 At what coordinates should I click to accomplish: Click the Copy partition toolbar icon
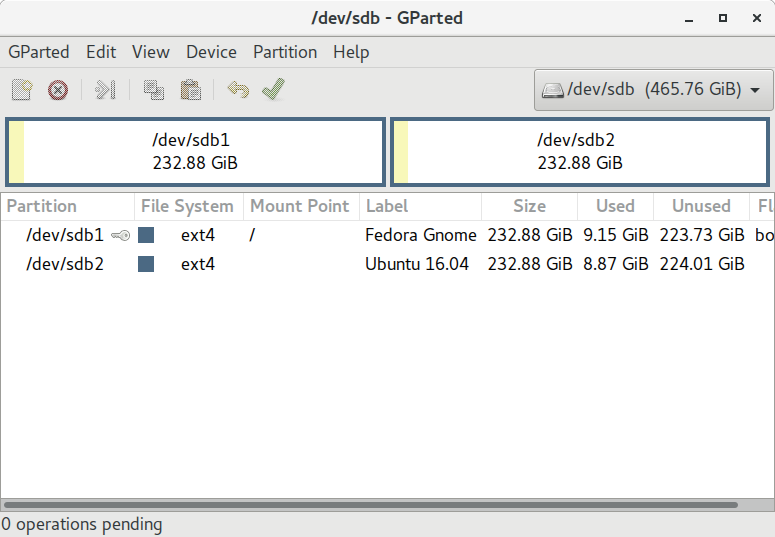pyautogui.click(x=153, y=90)
